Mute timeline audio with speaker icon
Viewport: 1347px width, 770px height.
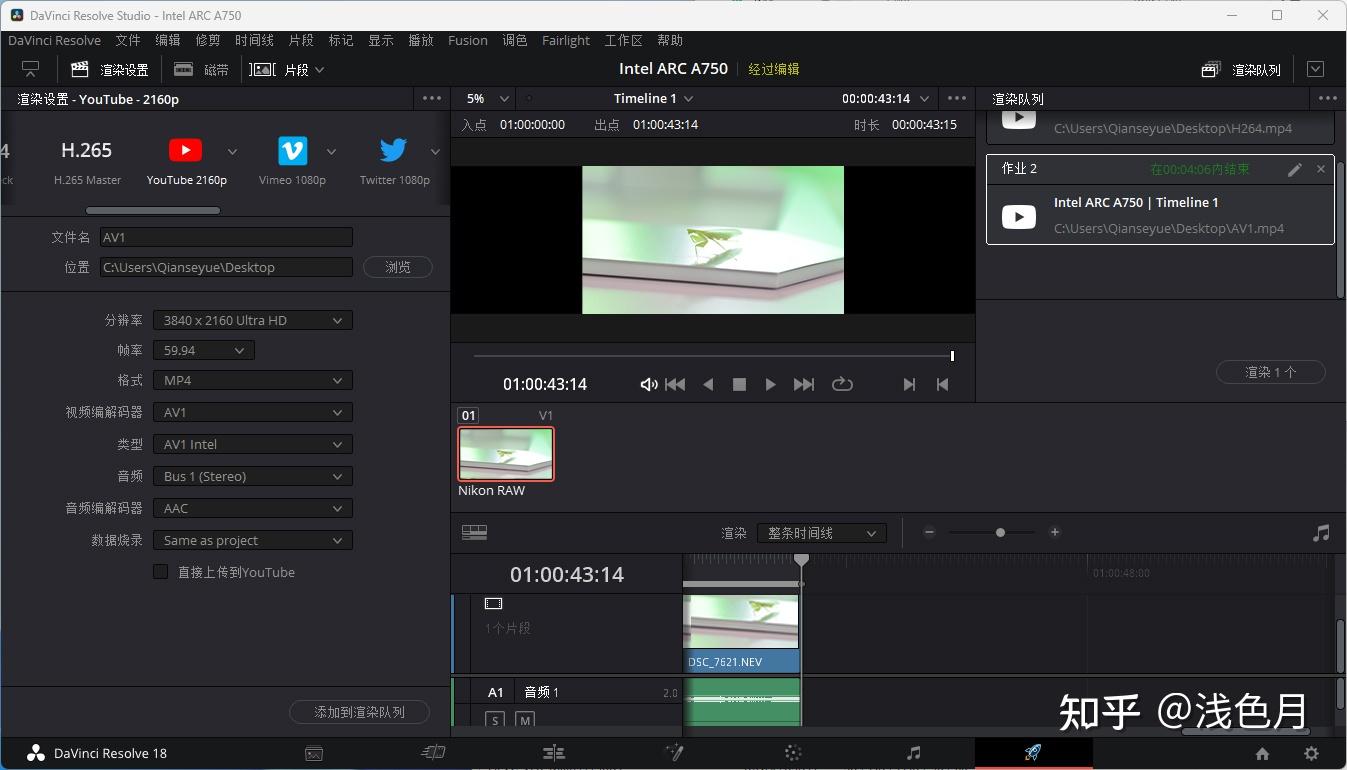tap(648, 383)
